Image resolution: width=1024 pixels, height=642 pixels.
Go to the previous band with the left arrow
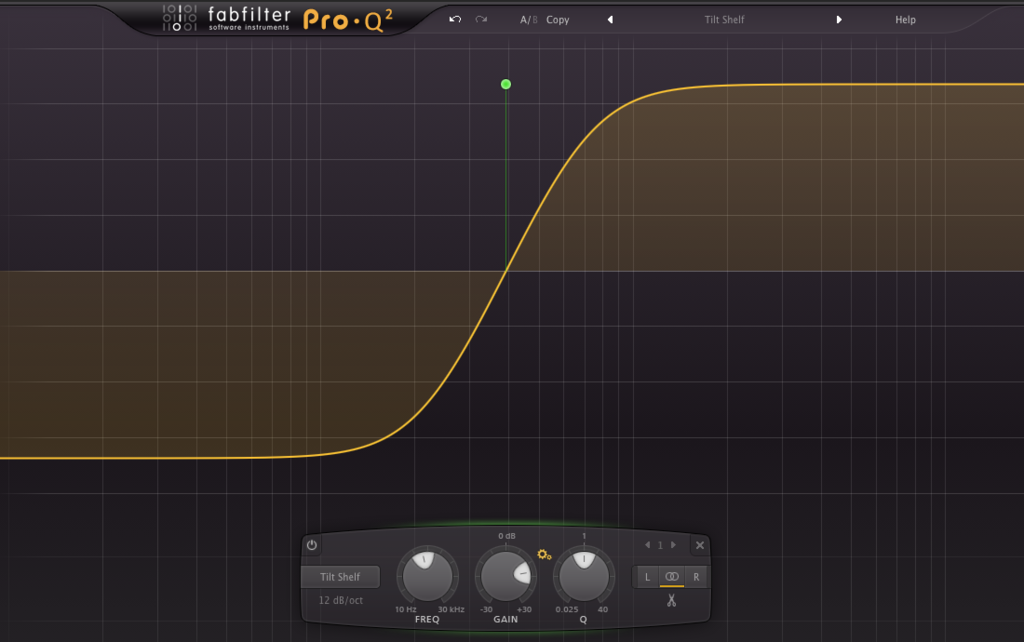647,545
